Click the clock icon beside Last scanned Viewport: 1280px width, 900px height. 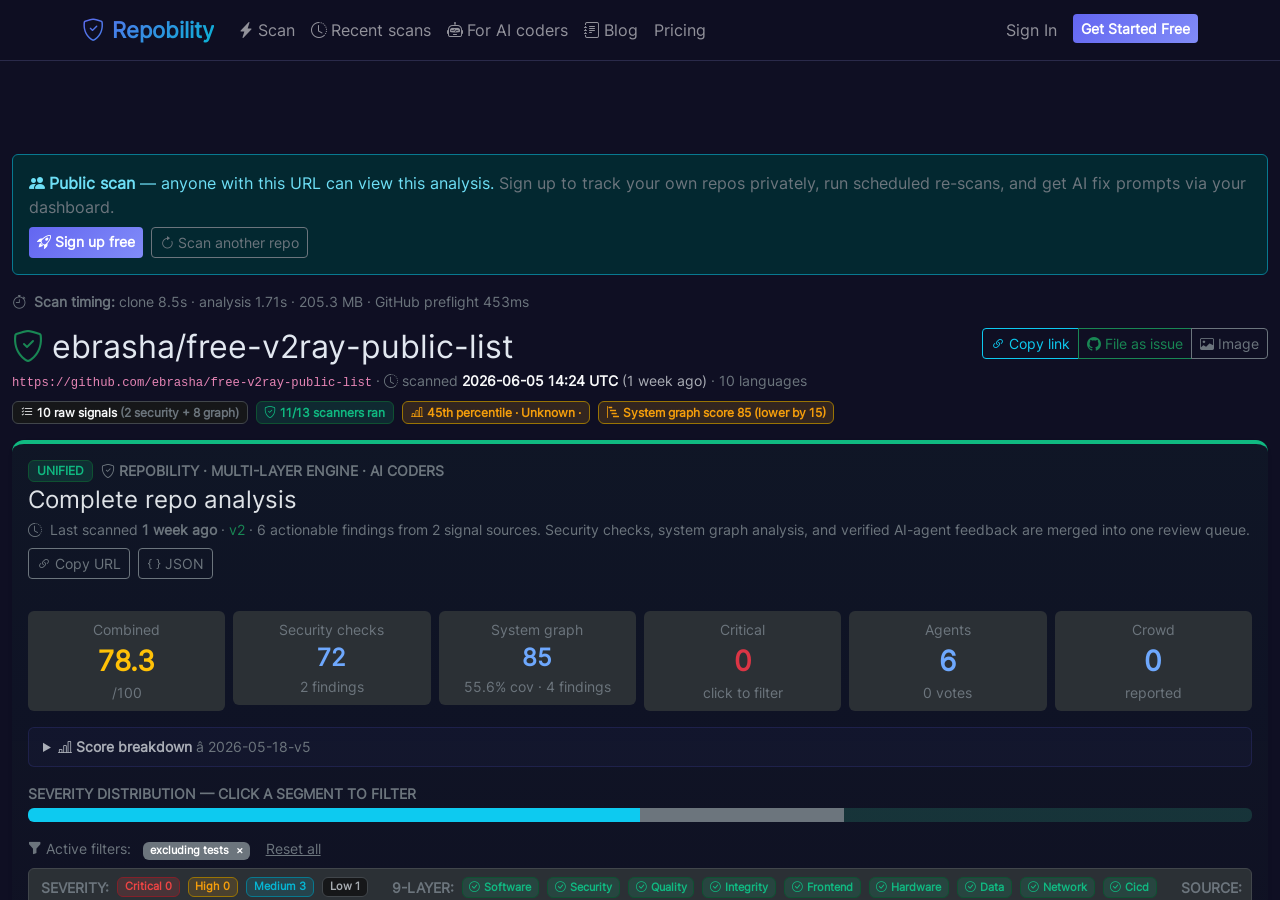(35, 530)
